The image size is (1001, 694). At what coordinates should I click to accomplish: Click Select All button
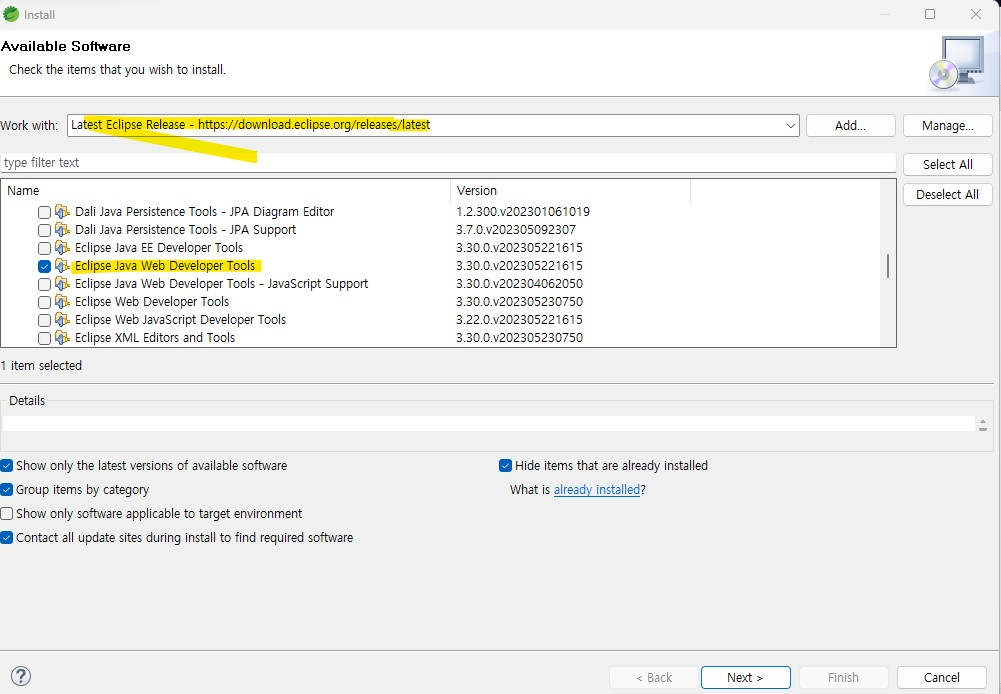point(947,164)
